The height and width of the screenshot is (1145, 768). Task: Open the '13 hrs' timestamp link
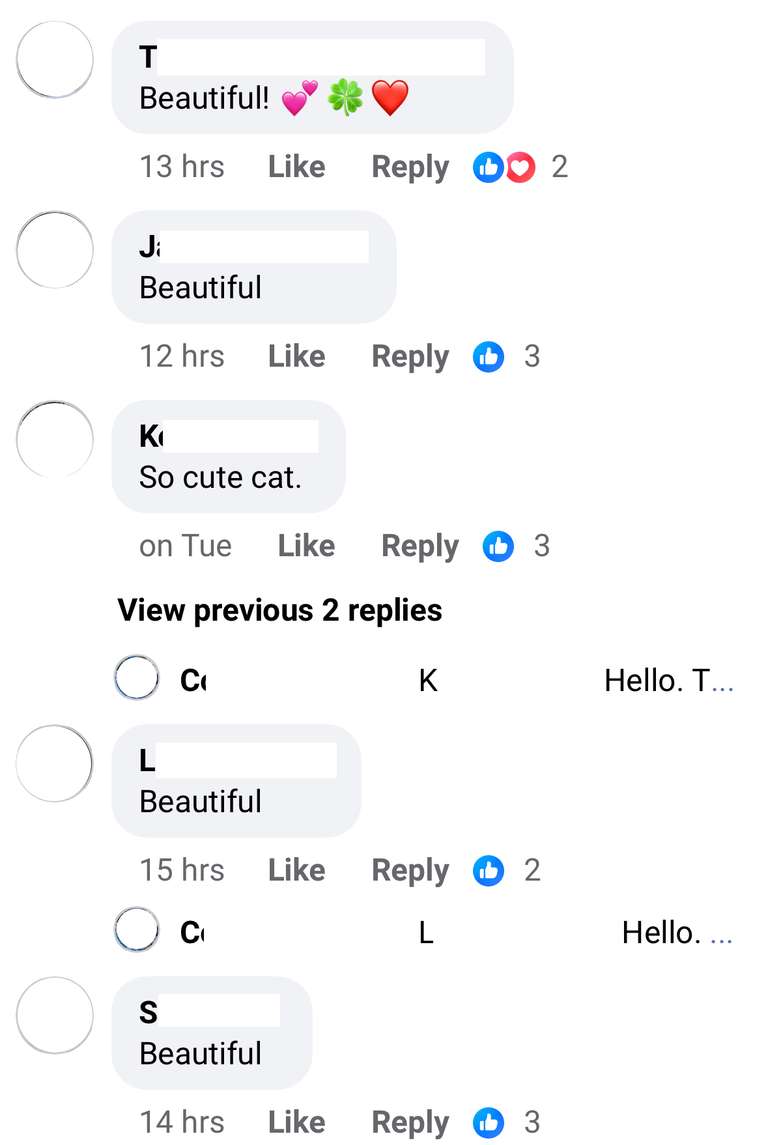point(182,167)
